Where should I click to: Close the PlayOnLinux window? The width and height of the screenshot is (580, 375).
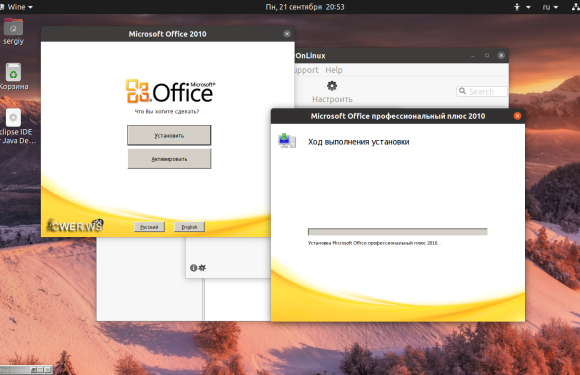501,55
